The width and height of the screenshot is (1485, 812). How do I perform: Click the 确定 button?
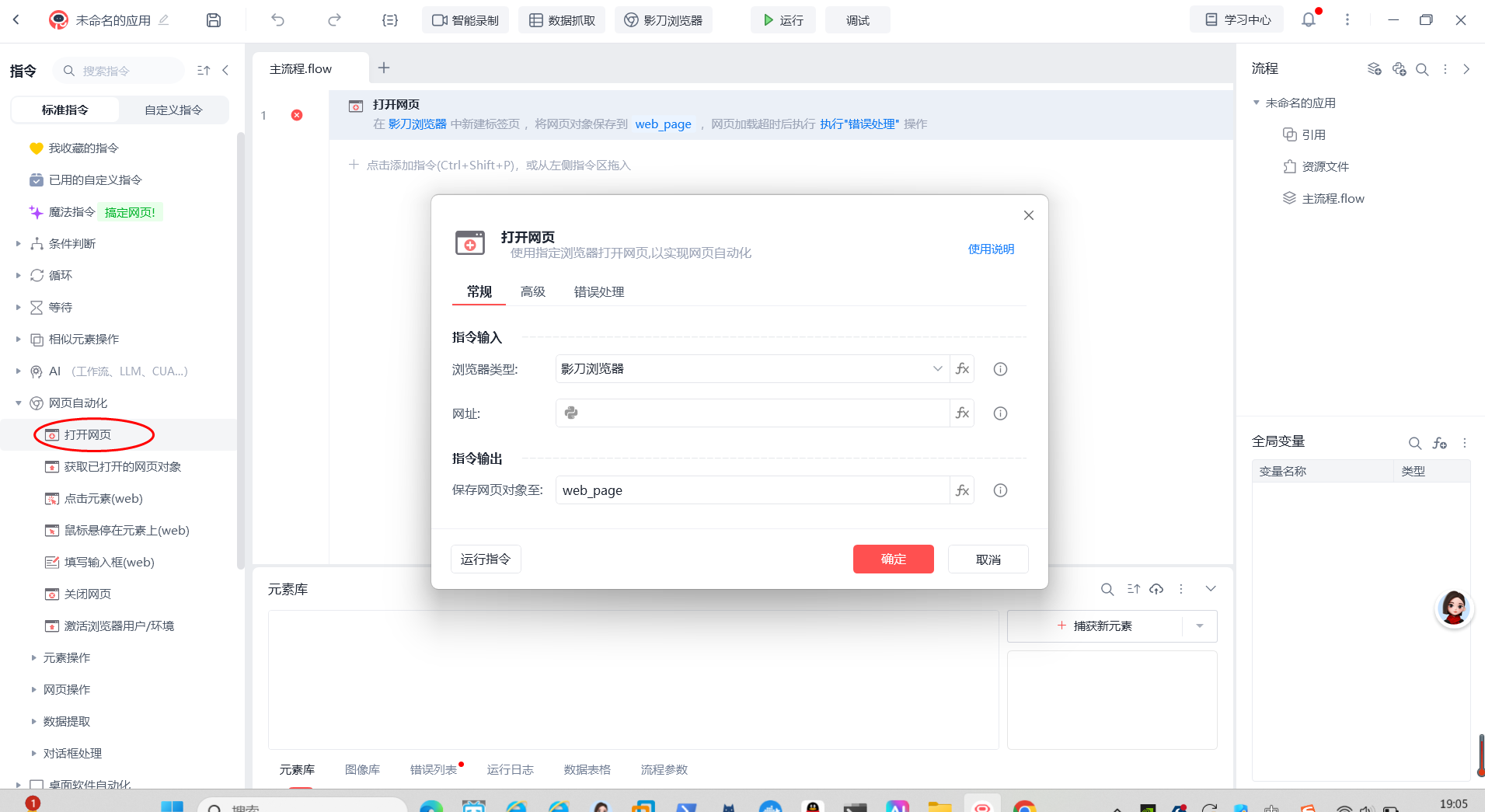pyautogui.click(x=894, y=559)
